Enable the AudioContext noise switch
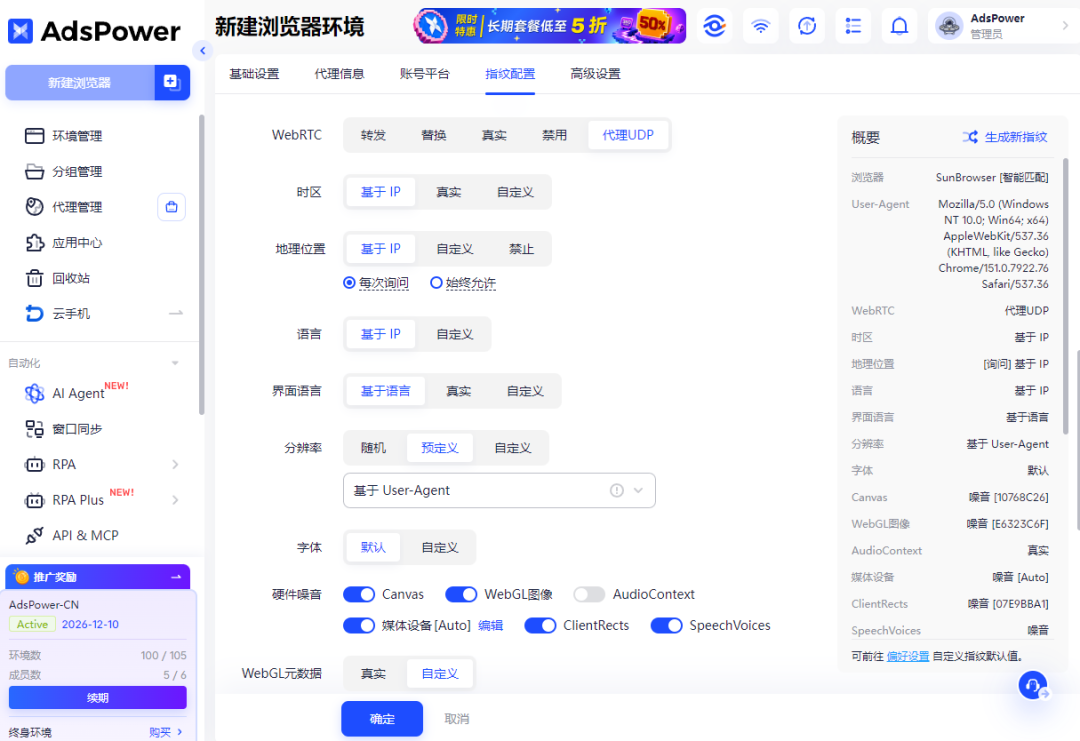The height and width of the screenshot is (741, 1080). coord(589,594)
